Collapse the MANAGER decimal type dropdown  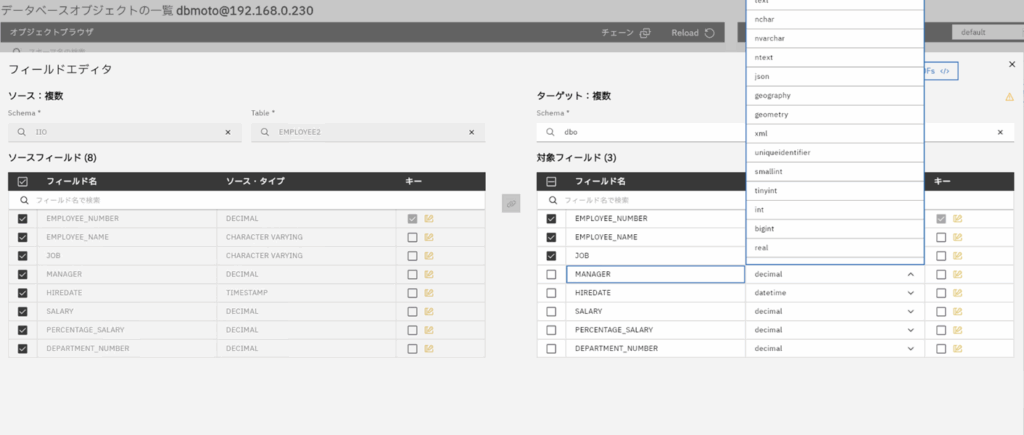910,274
